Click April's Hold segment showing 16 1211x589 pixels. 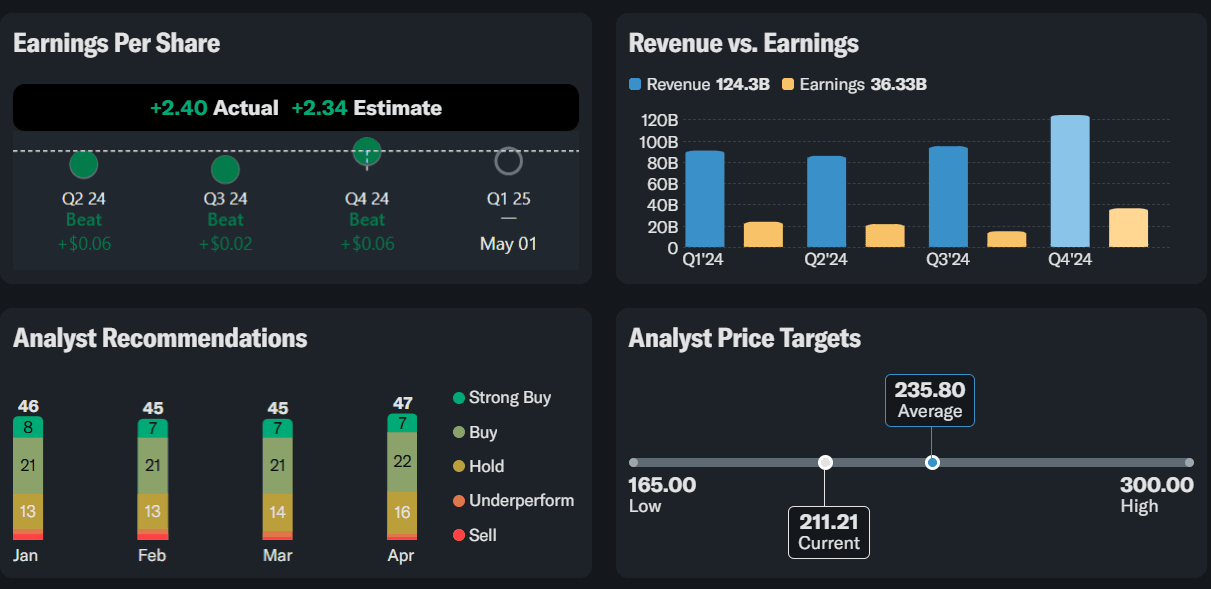tap(402, 512)
